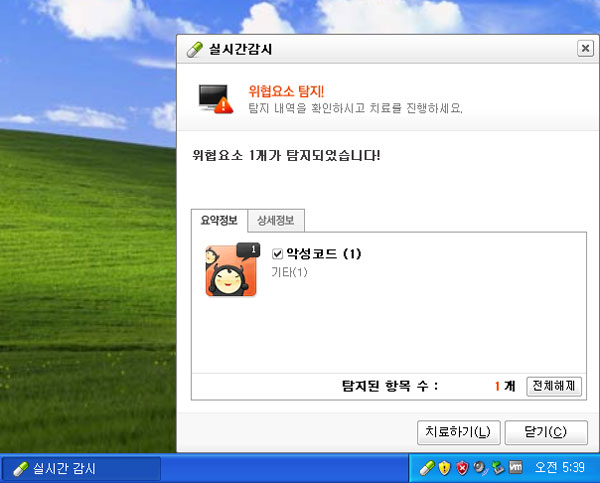Switch to the 상세정보 tab
Viewport: 600px width, 483px height.
274,221
